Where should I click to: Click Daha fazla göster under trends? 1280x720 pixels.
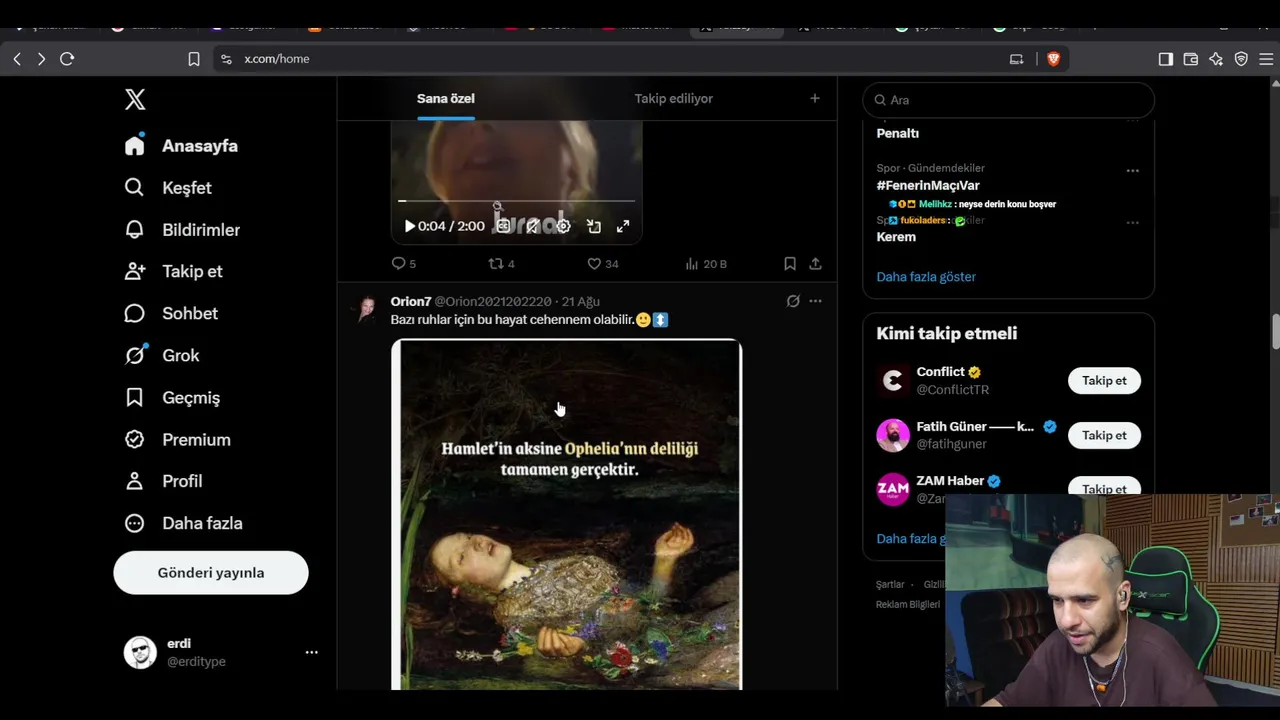pyautogui.click(x=926, y=277)
